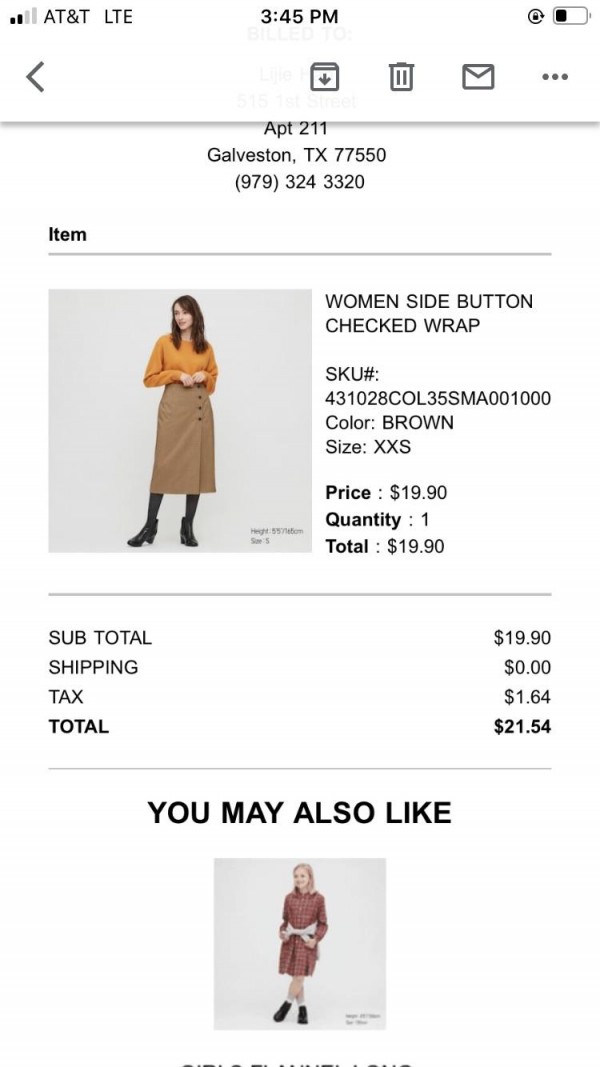Tap the bold TOTAL $21.54 amount
Viewport: 600px width, 1067px height.
point(522,726)
